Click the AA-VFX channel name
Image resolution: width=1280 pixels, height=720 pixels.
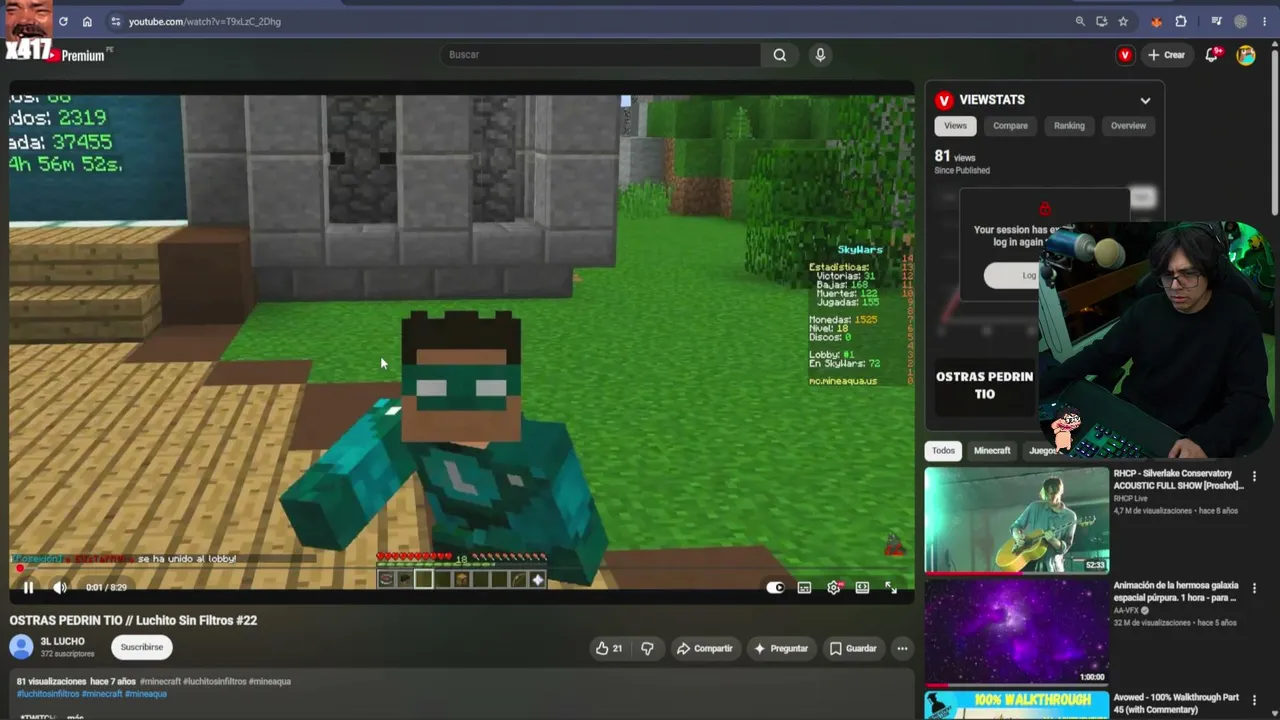tap(1126, 610)
